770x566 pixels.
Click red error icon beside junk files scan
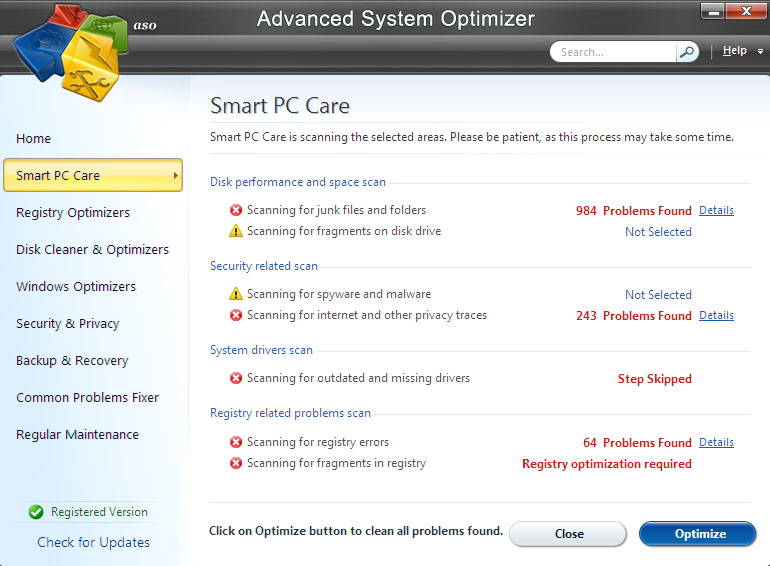coord(236,210)
